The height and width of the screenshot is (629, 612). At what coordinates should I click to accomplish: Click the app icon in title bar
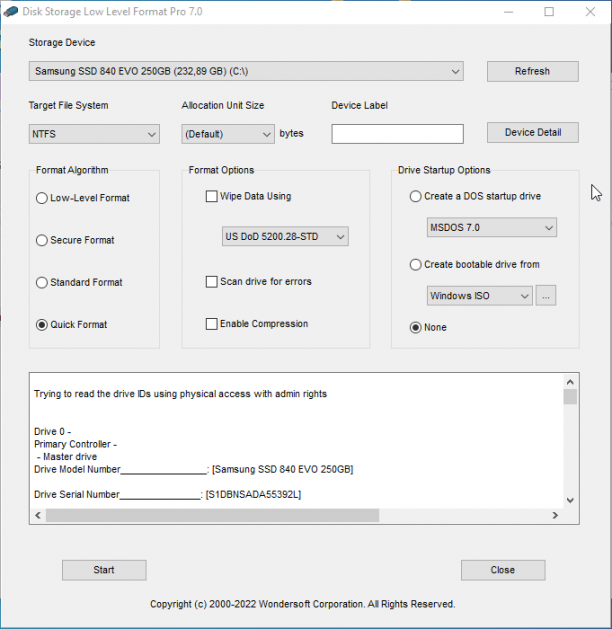11,11
